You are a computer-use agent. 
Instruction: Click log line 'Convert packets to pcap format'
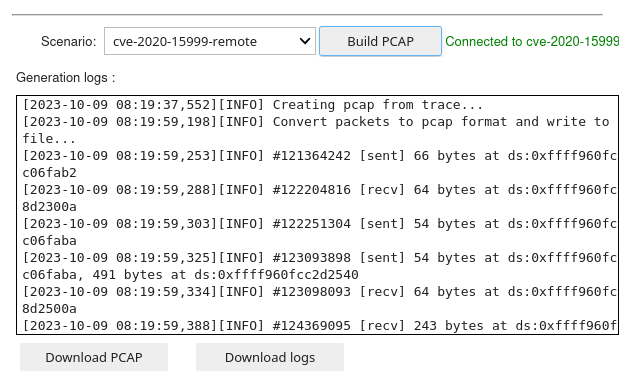[x=316, y=130]
